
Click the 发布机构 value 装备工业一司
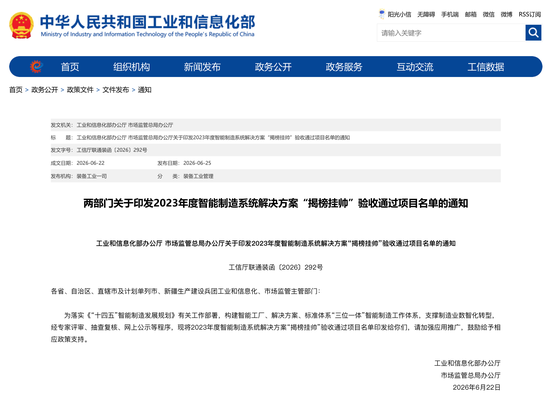(92, 176)
